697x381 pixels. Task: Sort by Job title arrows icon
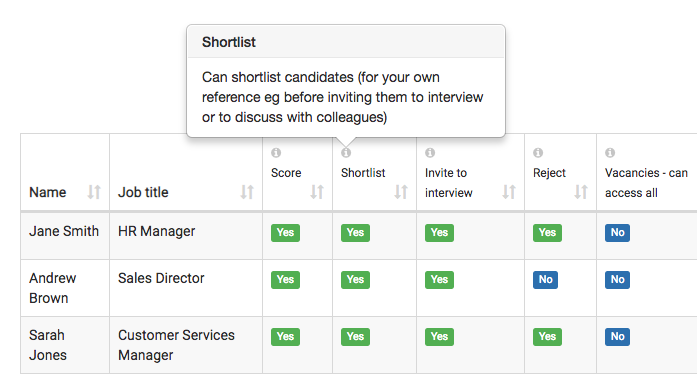(247, 192)
